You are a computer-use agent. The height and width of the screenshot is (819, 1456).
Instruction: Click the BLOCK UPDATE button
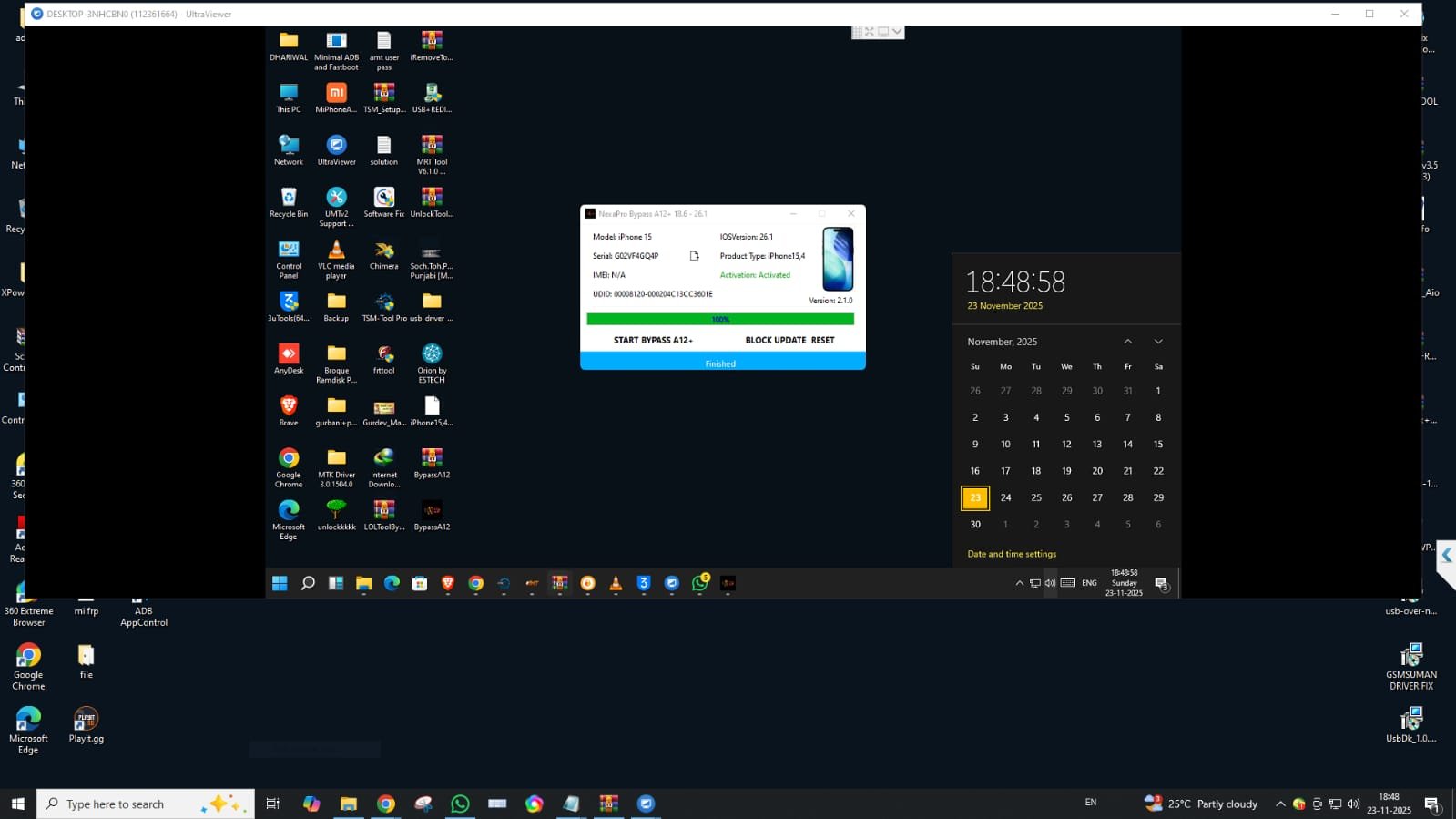775,340
